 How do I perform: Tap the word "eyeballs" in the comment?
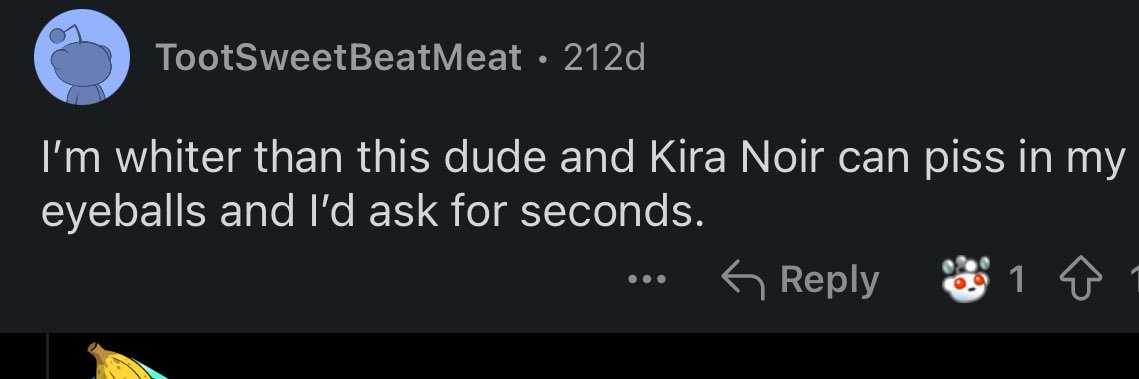pyautogui.click(x=119, y=212)
